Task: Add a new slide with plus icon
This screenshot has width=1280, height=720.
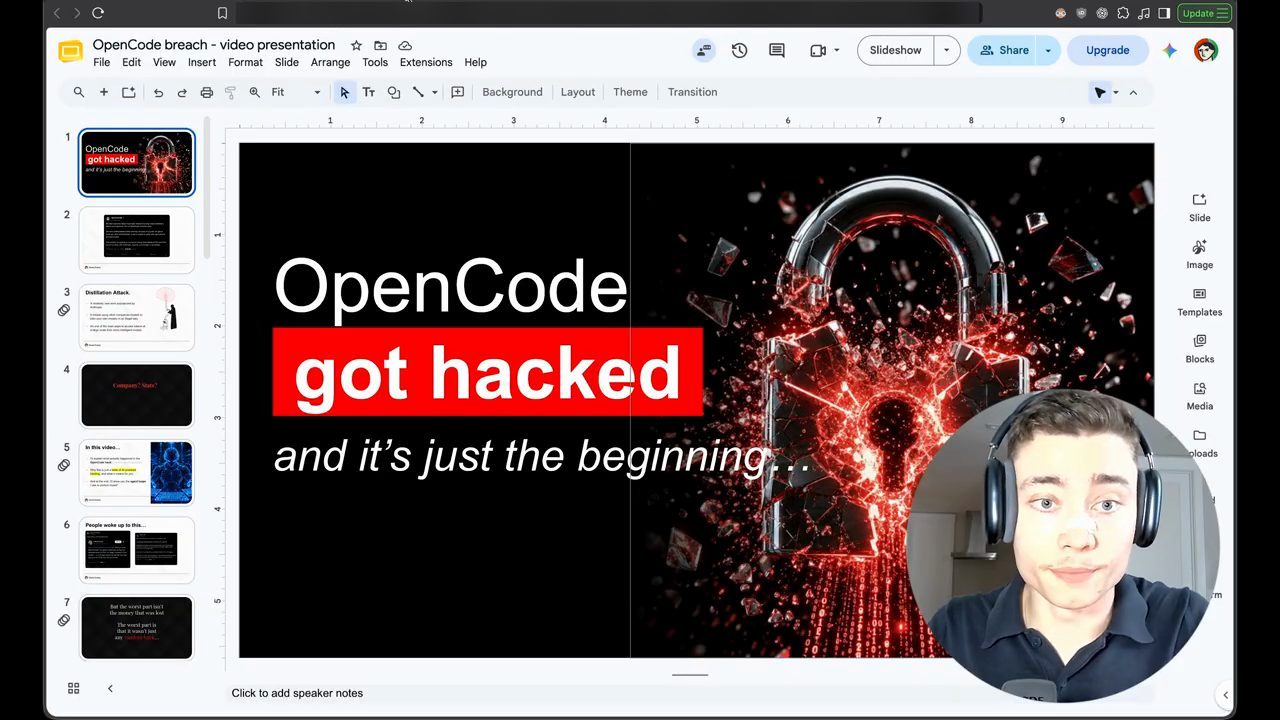Action: 103,92
